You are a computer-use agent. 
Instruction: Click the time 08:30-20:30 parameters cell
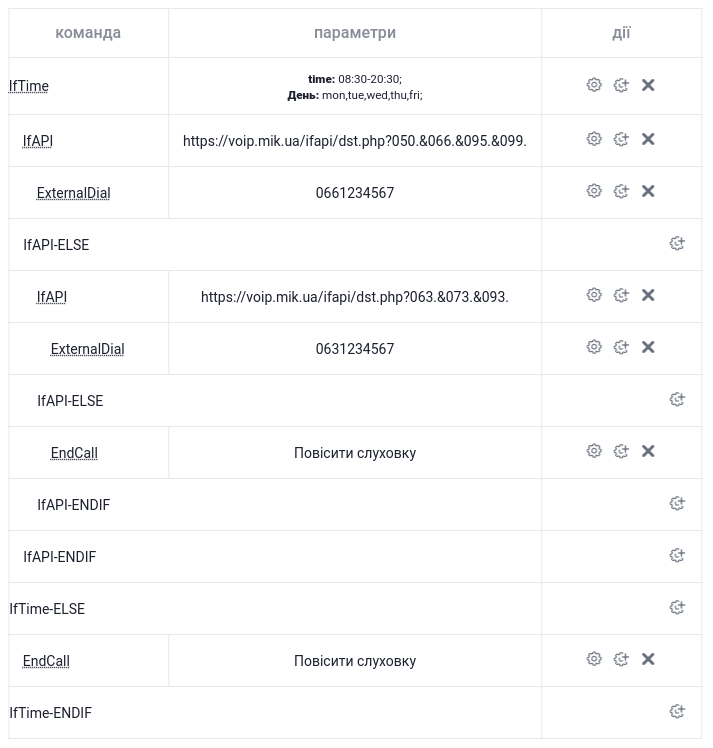pos(355,86)
